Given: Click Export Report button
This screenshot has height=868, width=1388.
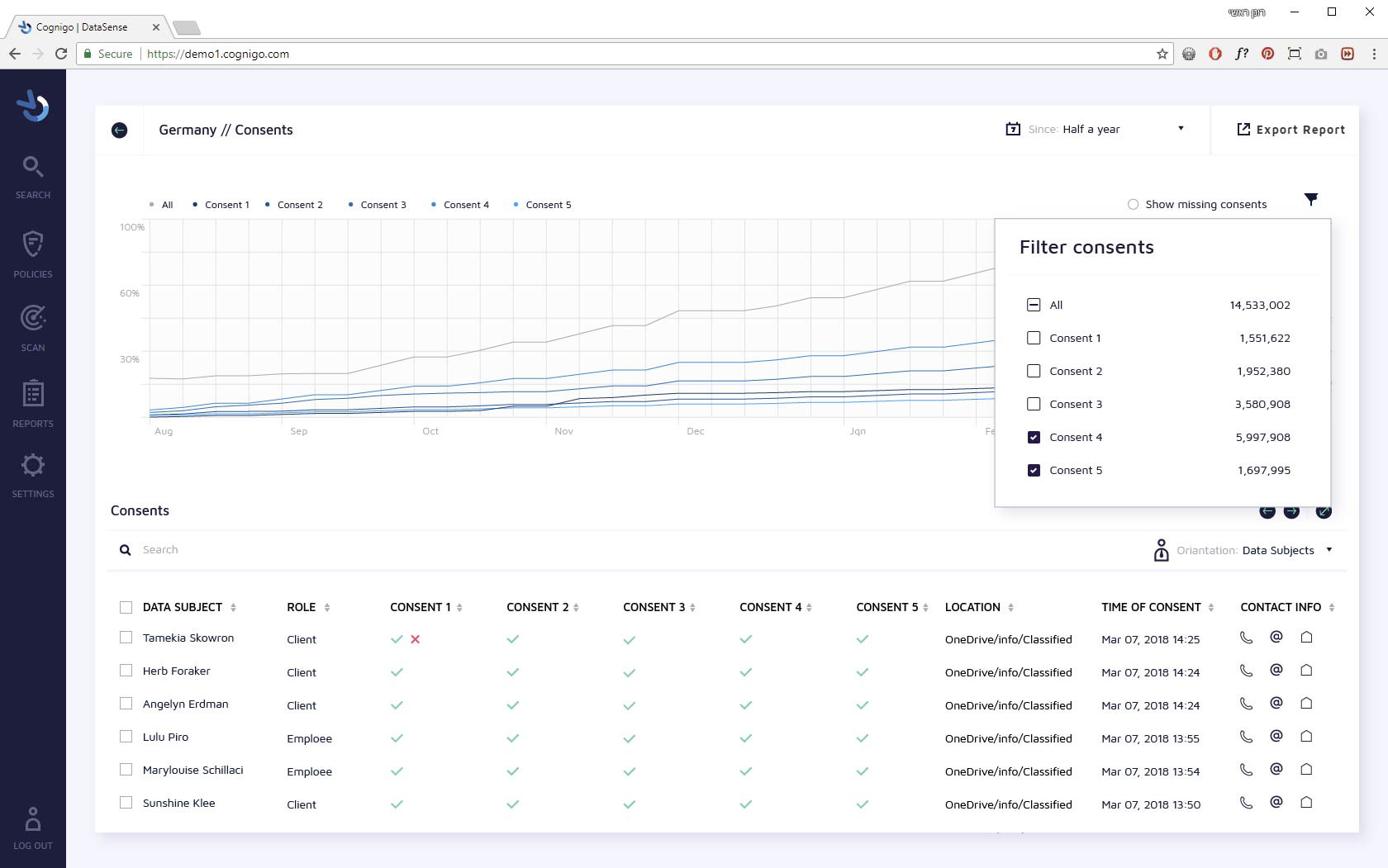Looking at the screenshot, I should (1291, 130).
